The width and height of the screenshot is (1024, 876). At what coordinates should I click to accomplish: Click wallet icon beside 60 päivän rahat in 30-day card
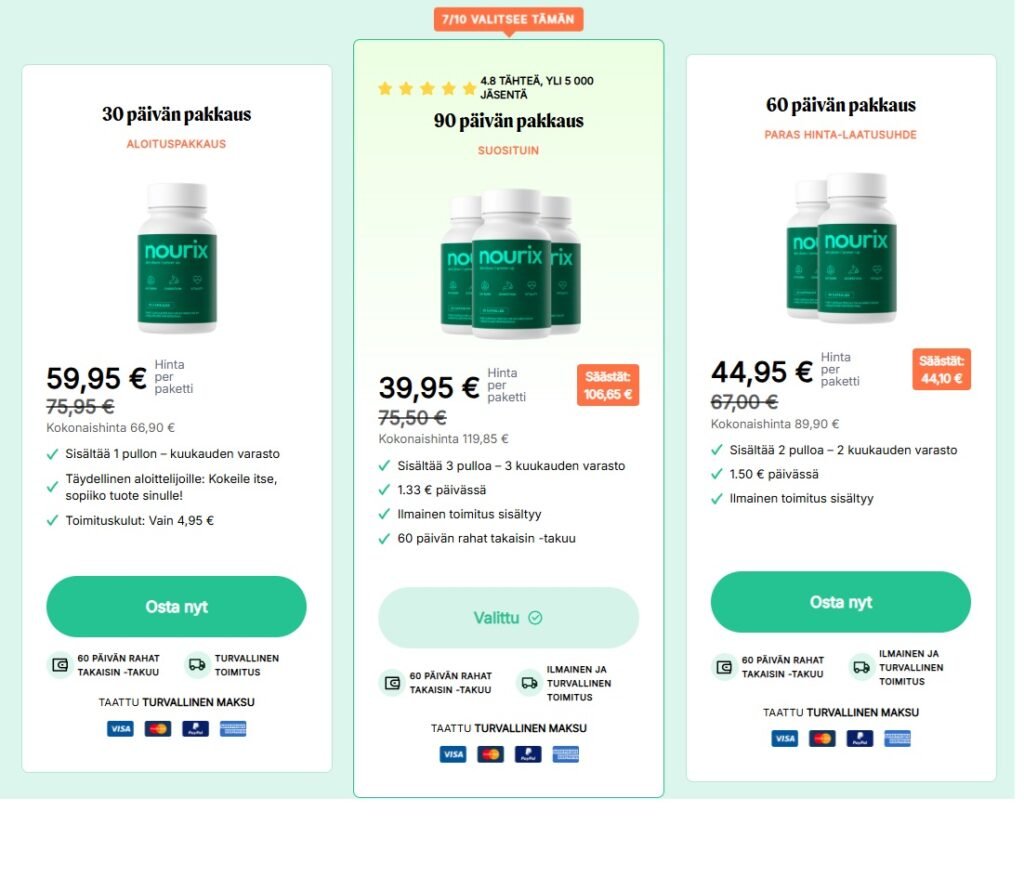[x=60, y=665]
